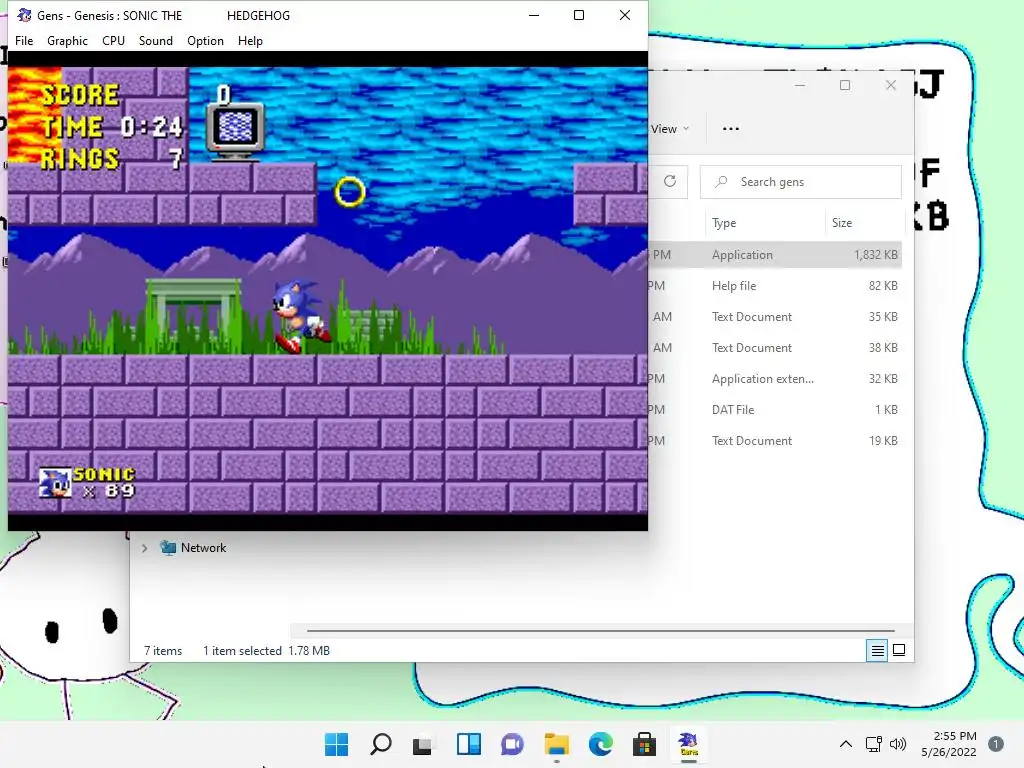Select the Text Document row of 38 KB
Screen dimensions: 1024x768
(775, 347)
